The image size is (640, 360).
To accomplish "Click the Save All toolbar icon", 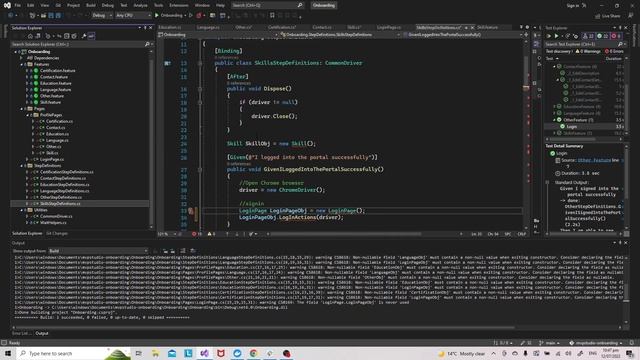I will coord(58,16).
